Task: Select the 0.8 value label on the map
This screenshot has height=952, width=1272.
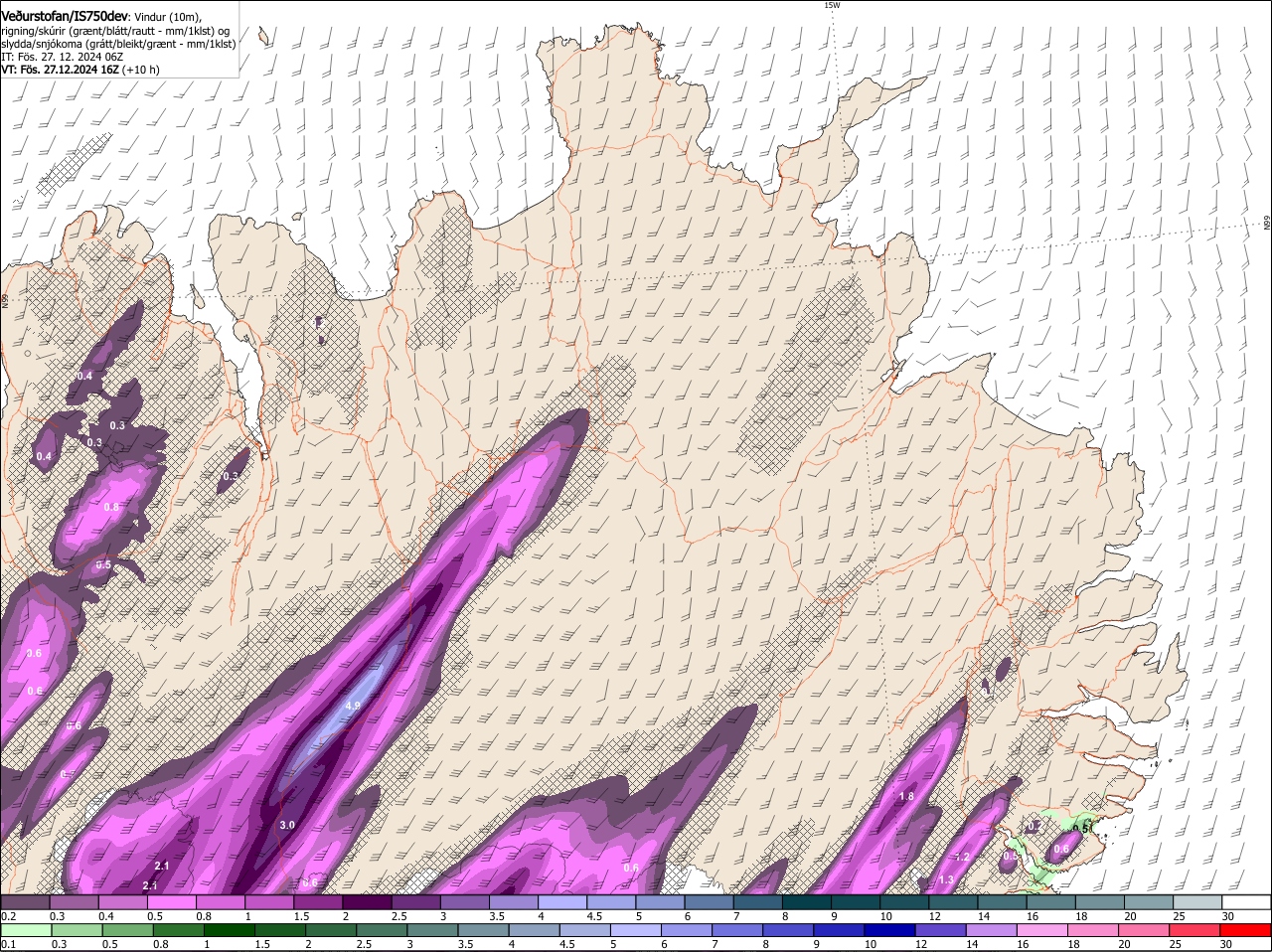Action: click(111, 507)
